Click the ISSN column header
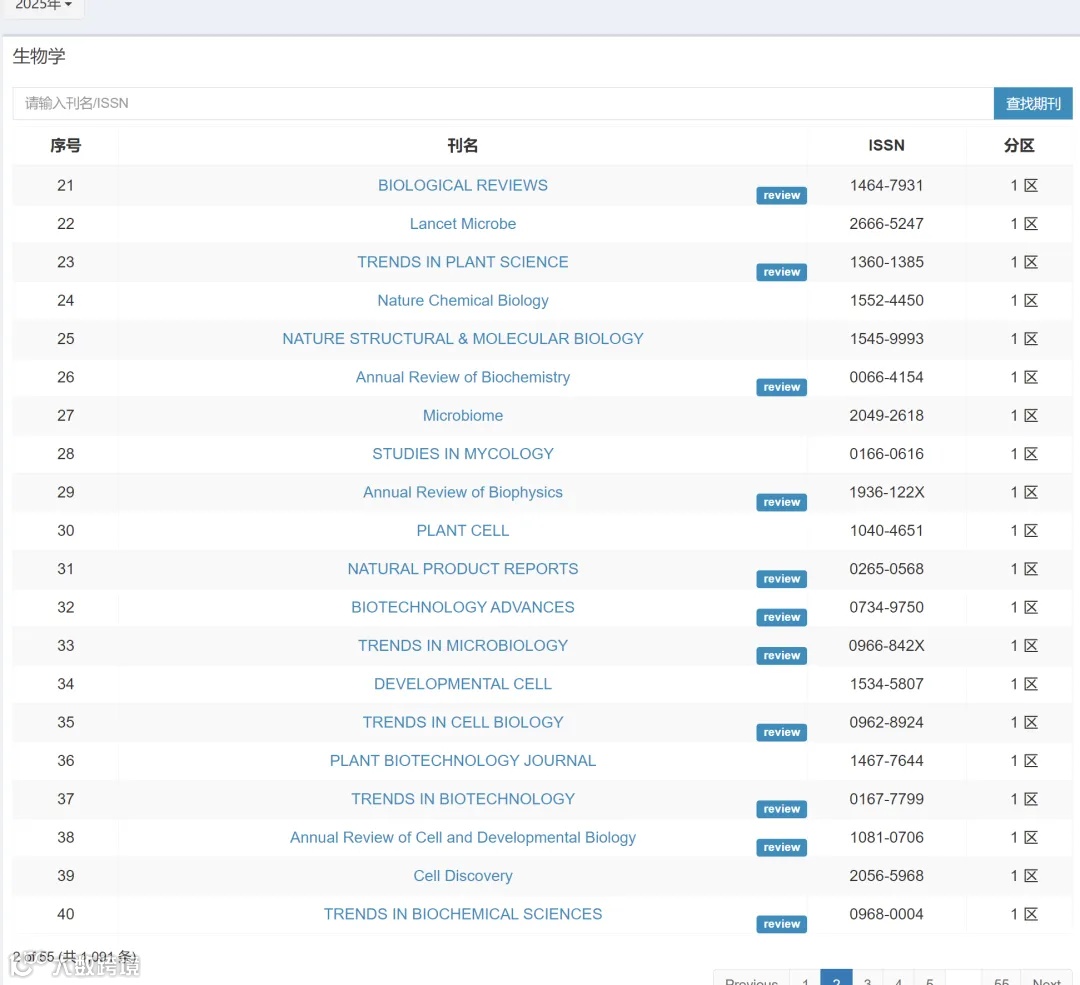The image size is (1080, 985). [886, 145]
